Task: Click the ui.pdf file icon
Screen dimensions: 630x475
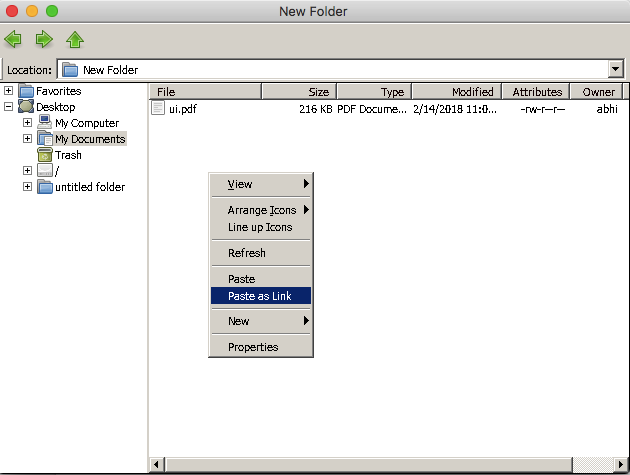Action: (x=158, y=108)
